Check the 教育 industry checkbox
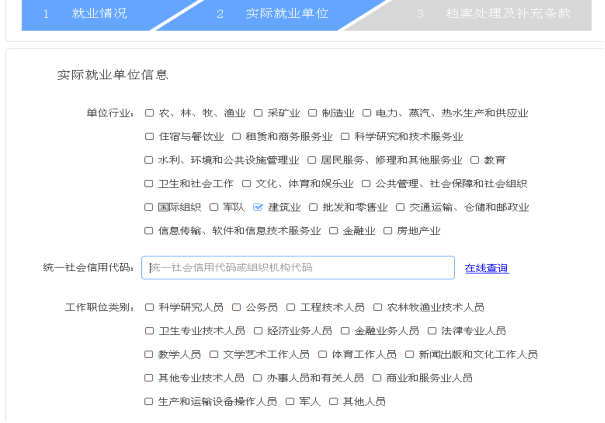 (475, 160)
